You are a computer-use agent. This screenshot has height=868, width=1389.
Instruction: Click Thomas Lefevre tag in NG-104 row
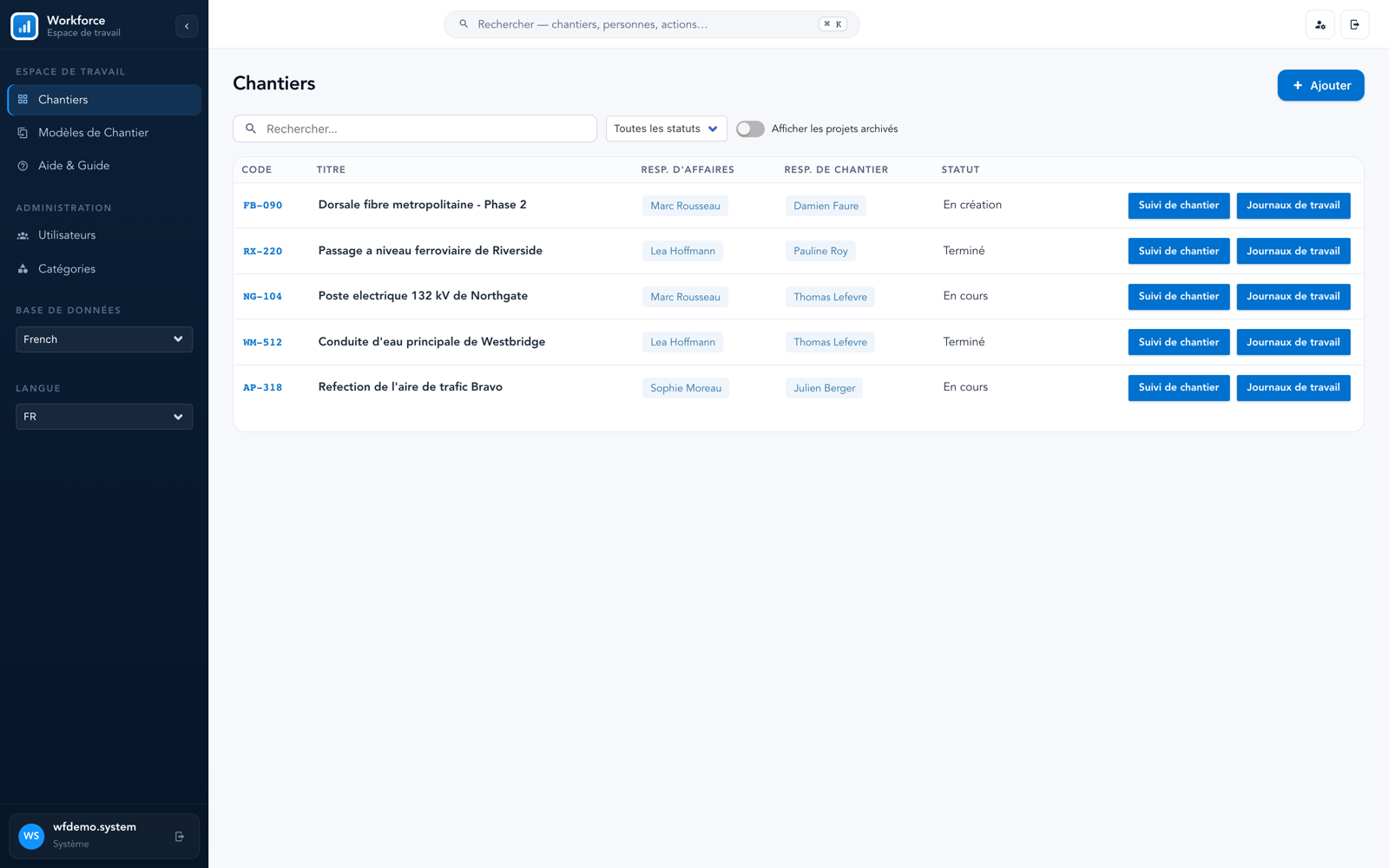830,297
